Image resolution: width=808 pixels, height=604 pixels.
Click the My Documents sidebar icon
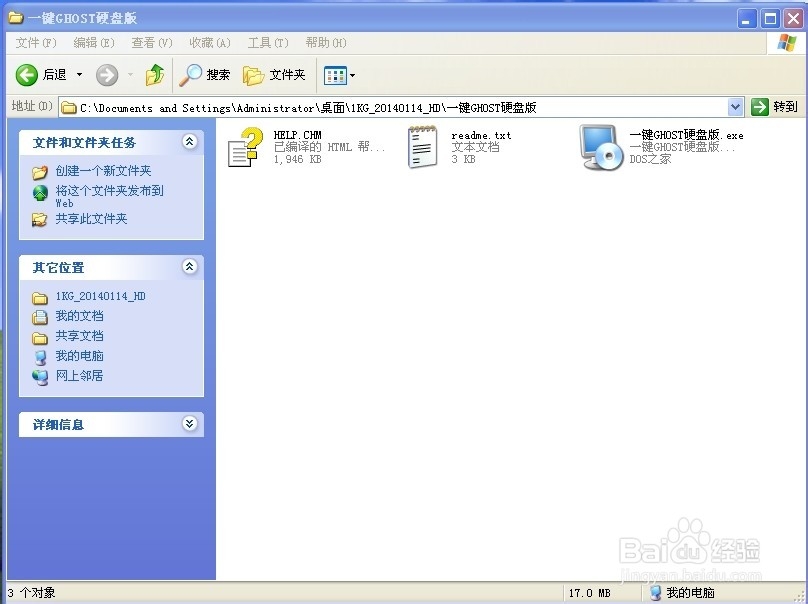coord(40,317)
